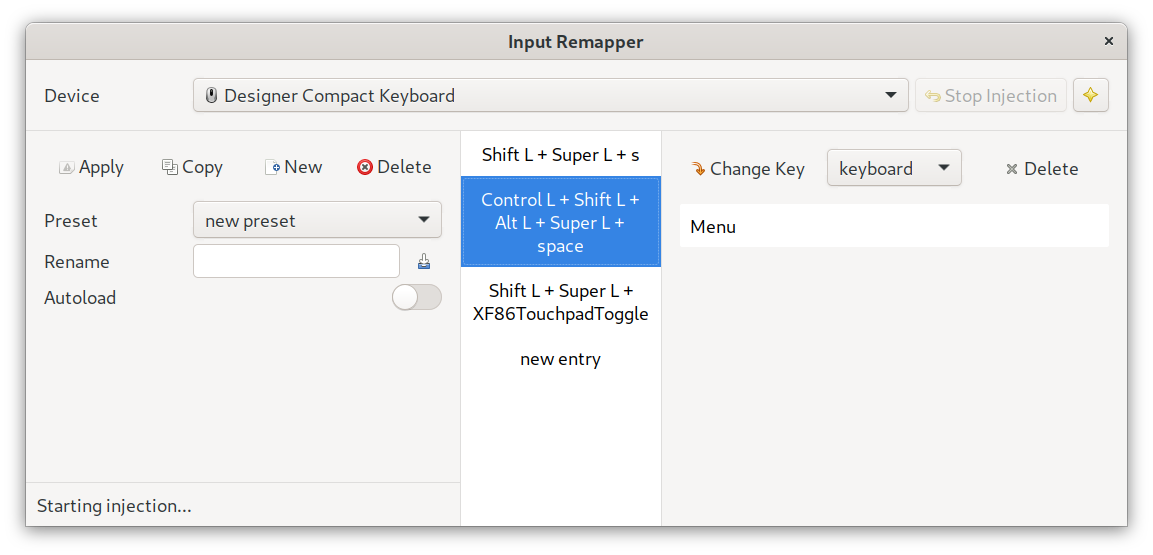
Task: Open the Preset dropdown showing new preset
Action: [317, 220]
